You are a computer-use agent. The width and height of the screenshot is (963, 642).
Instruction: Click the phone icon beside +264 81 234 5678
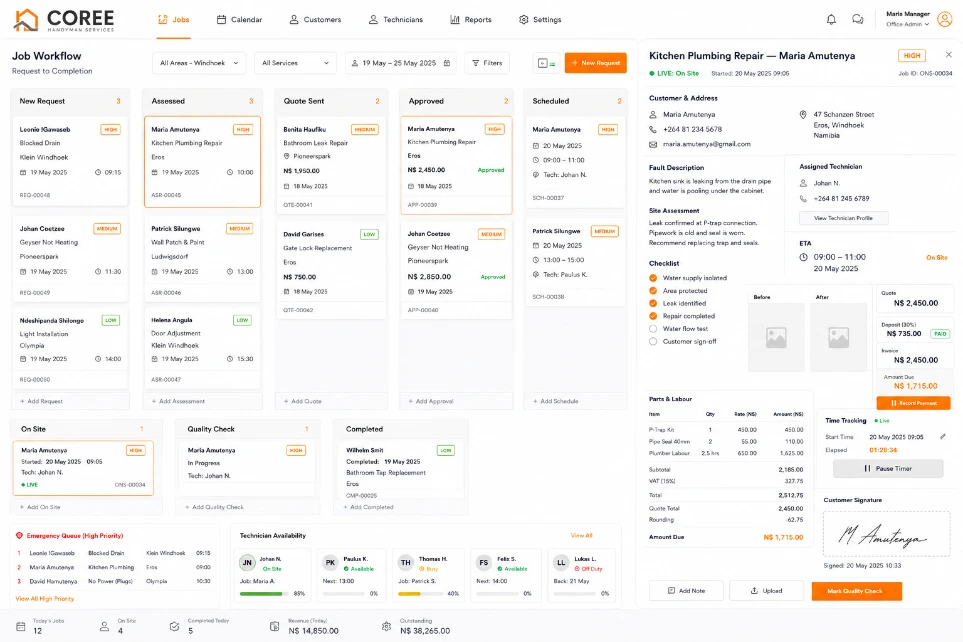(653, 129)
